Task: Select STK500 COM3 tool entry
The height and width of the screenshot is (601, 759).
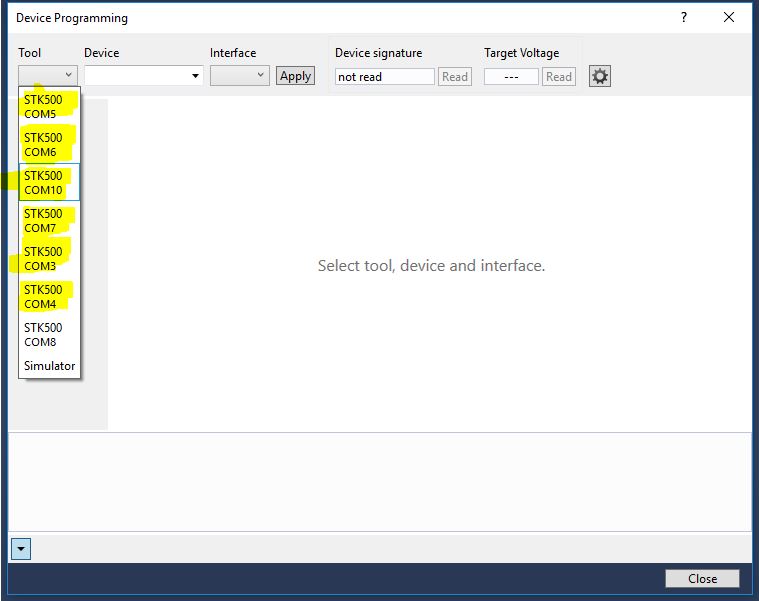Action: [x=49, y=258]
